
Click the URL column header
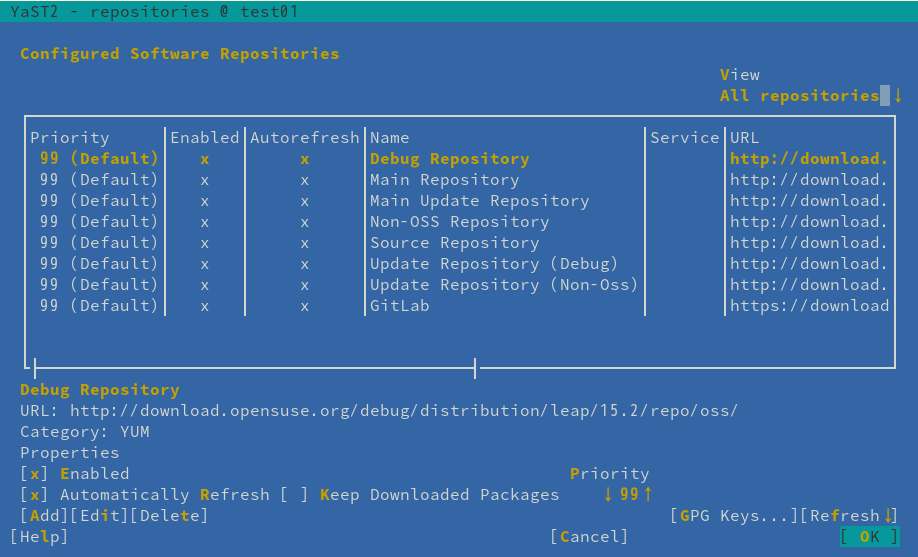point(744,138)
